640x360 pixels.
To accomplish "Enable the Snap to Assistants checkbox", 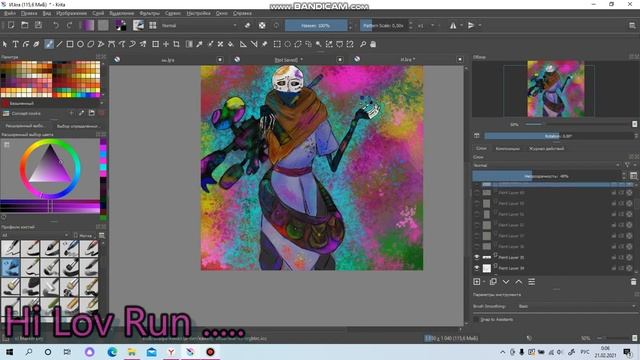I will click(x=476, y=320).
